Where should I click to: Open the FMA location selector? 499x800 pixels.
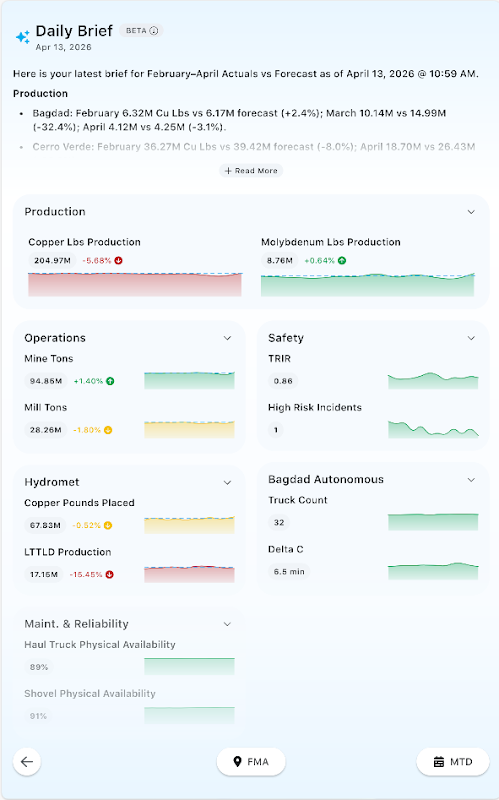251,762
